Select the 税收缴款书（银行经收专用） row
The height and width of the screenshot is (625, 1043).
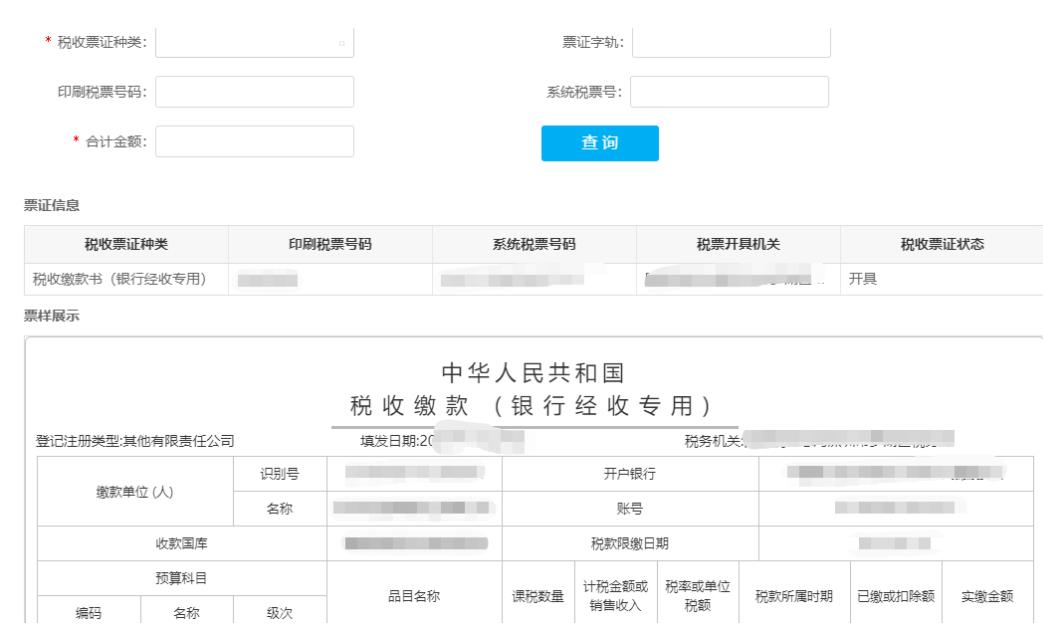(126, 279)
